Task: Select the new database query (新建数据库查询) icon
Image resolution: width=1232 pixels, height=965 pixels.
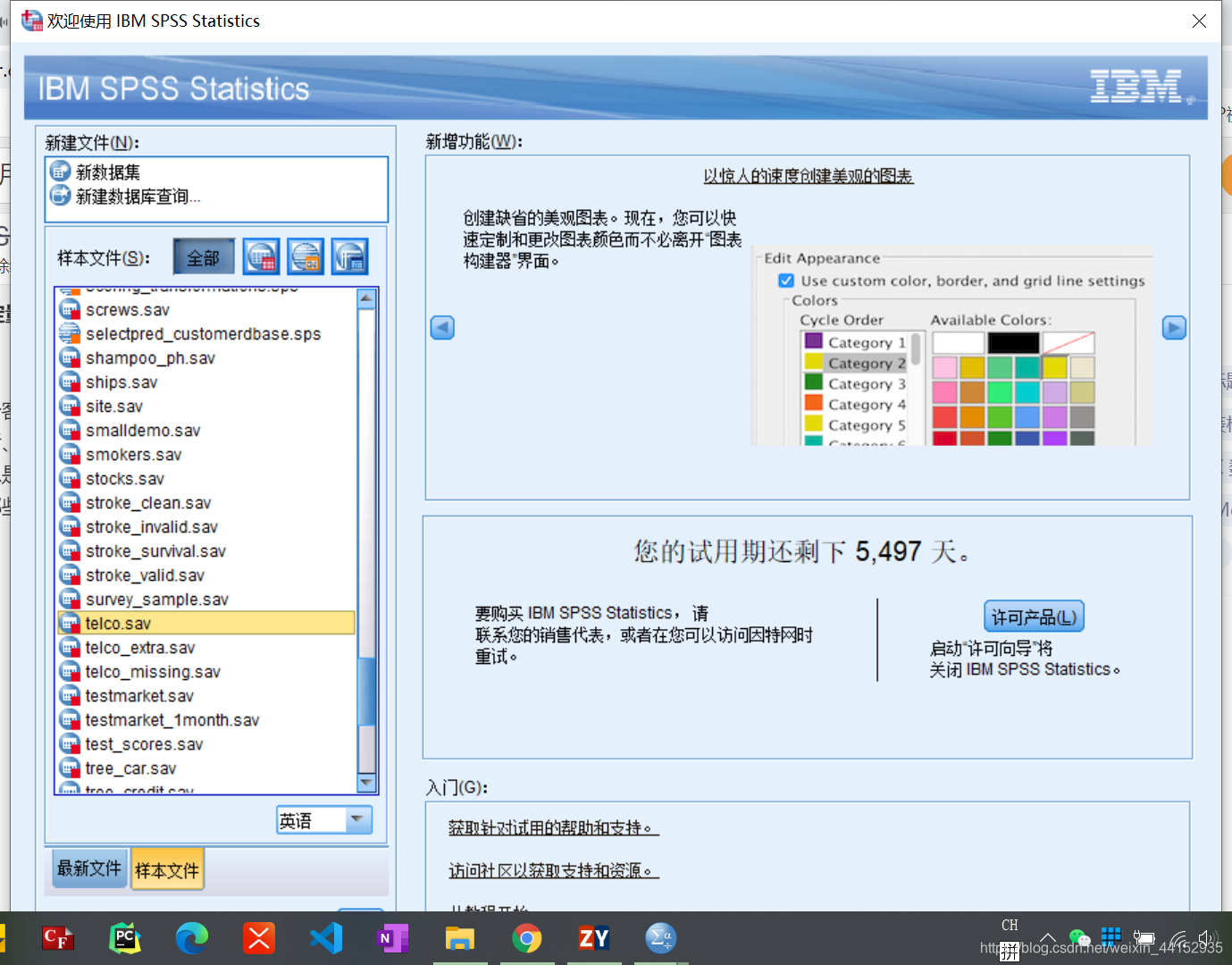Action: [60, 195]
